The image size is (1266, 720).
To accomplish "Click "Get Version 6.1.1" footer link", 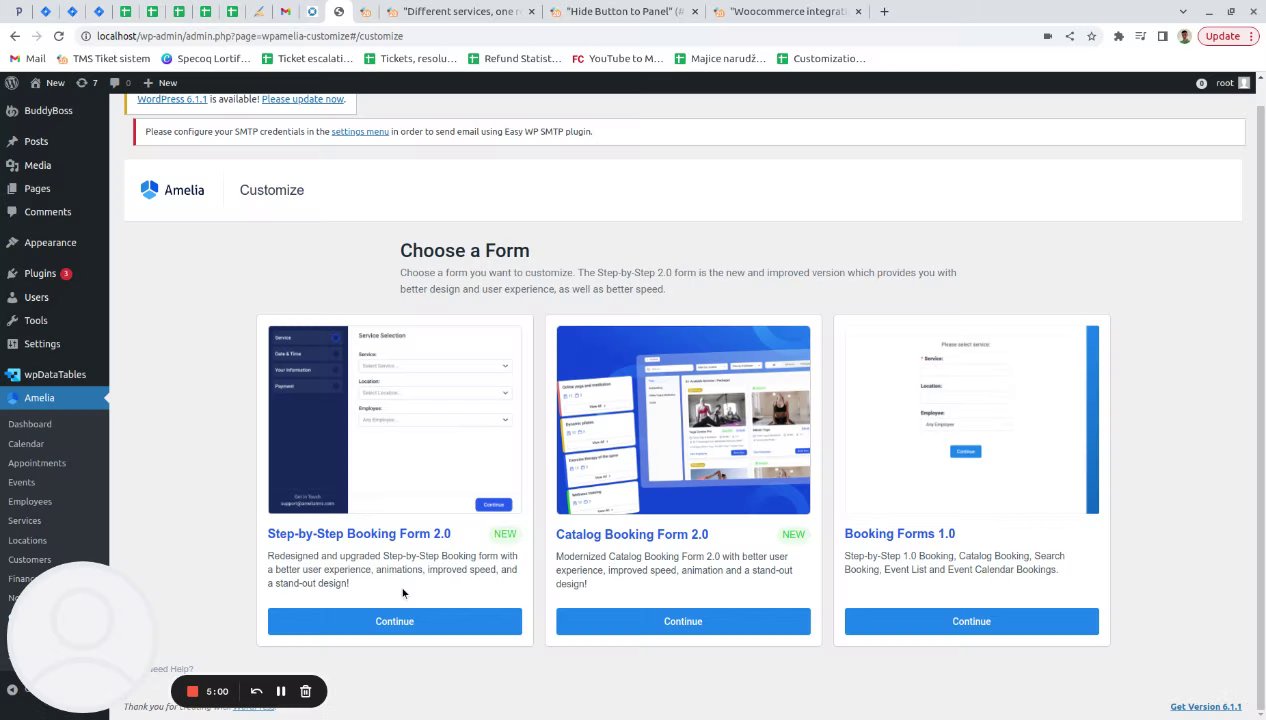I will 1206,707.
